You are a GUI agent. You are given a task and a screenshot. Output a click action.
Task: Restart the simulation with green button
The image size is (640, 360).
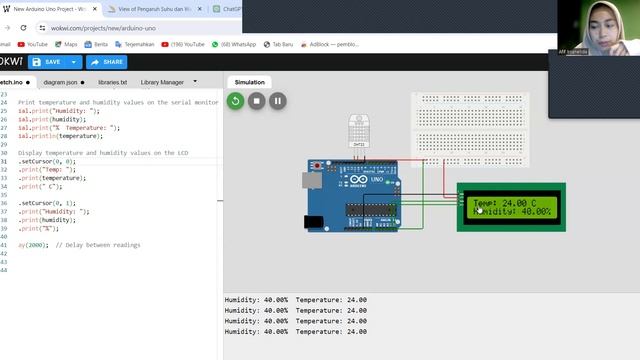(236, 101)
